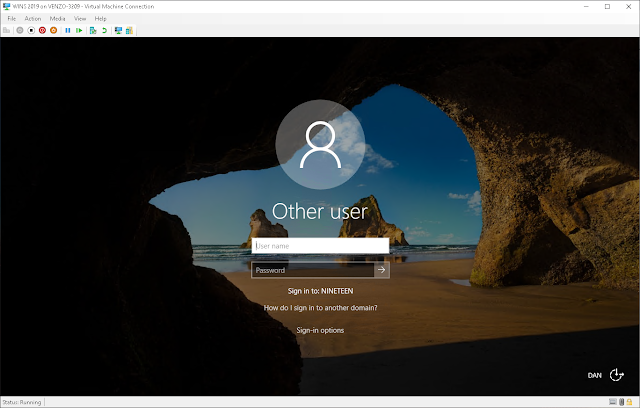Click the Checkpoint toolbar icon
The image size is (640, 408).
[x=93, y=31]
